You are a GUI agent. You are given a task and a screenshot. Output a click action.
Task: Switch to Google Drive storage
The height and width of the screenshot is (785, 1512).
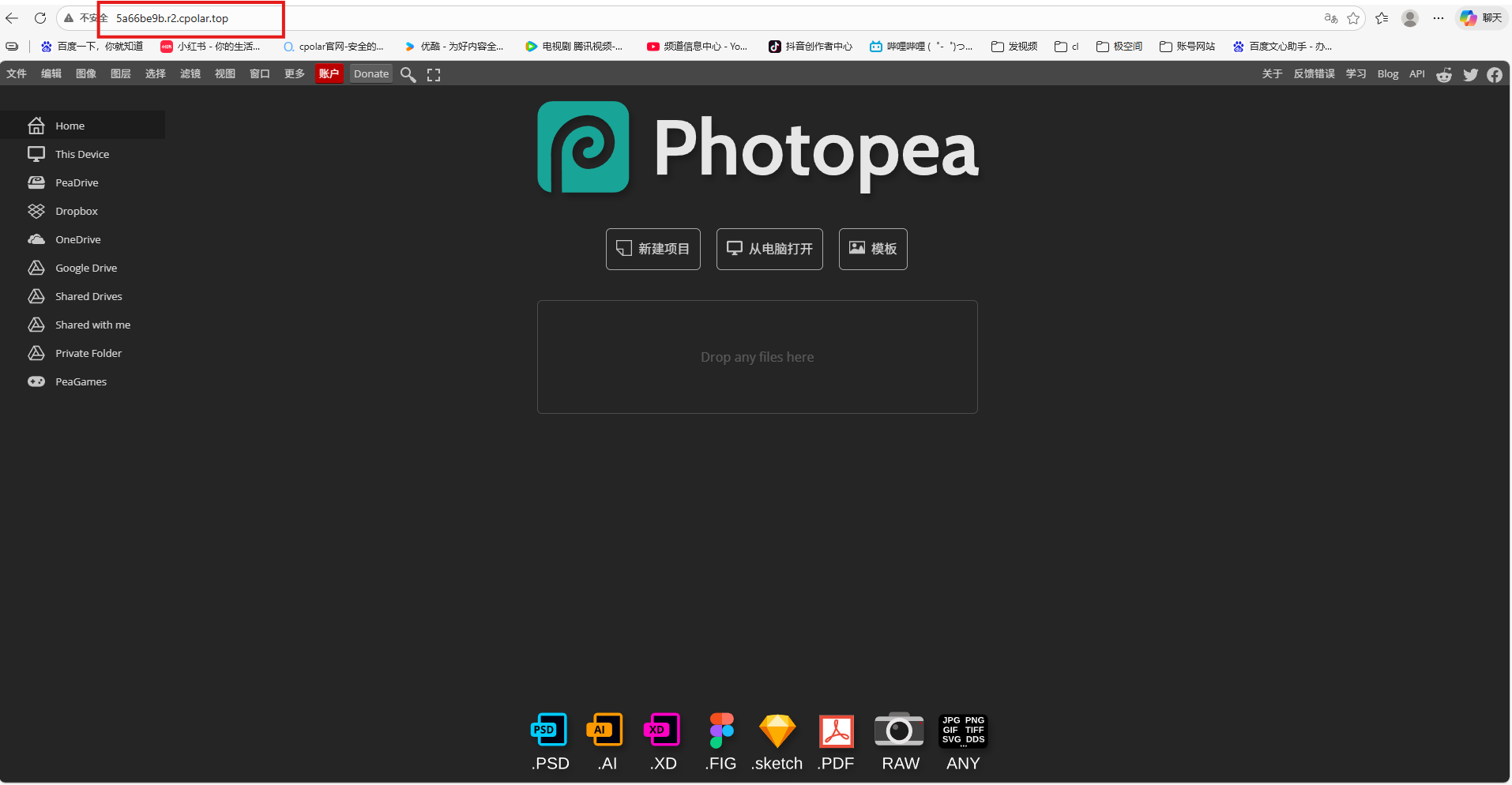click(83, 268)
